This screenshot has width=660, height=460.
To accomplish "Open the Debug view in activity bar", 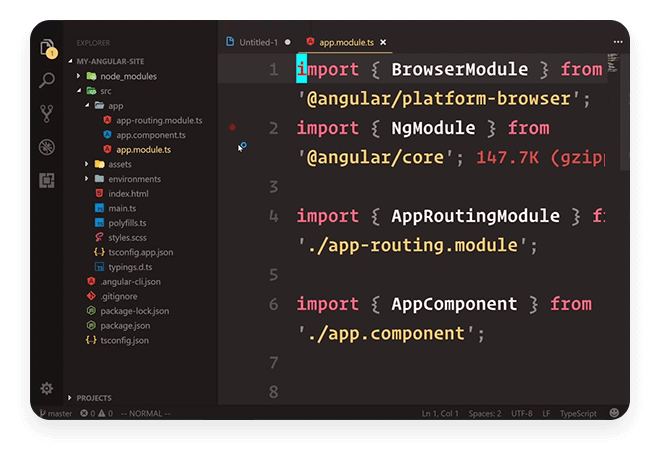I will click(47, 147).
